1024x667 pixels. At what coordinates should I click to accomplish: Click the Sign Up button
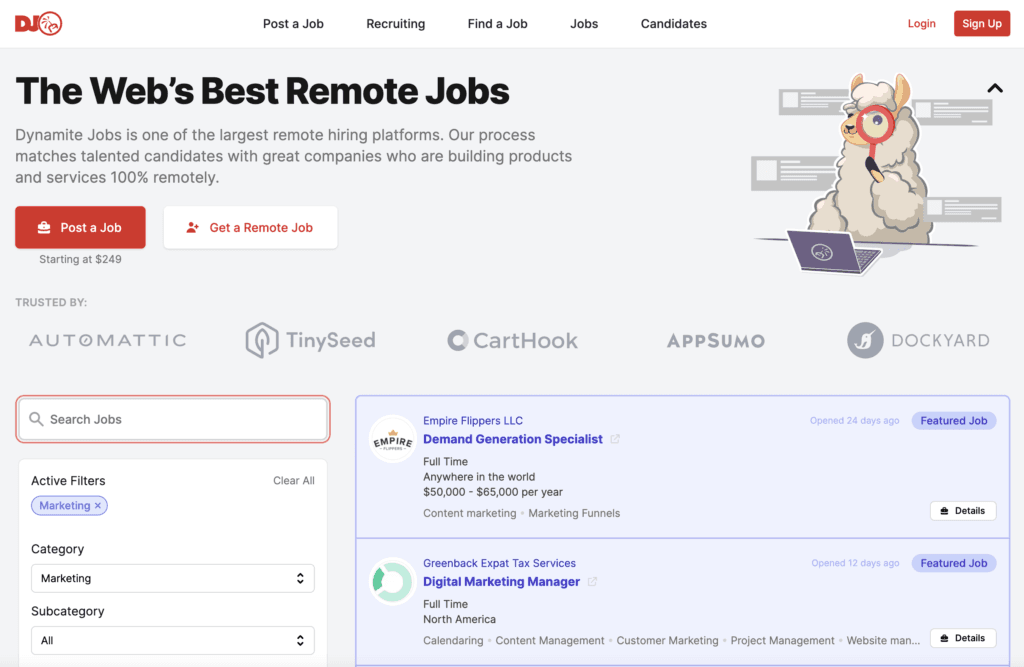(x=982, y=24)
